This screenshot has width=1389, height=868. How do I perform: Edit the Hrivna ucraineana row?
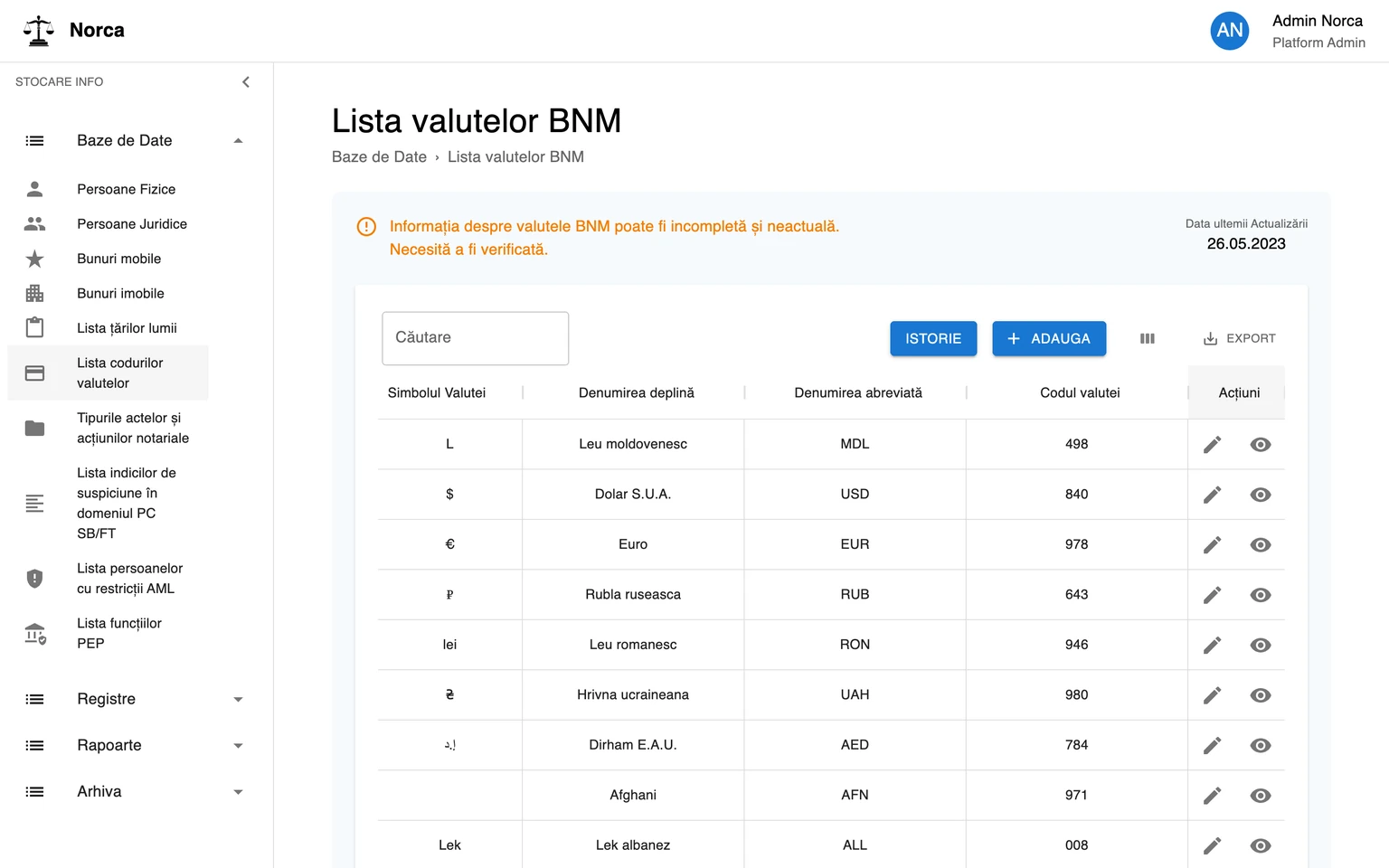click(1213, 695)
